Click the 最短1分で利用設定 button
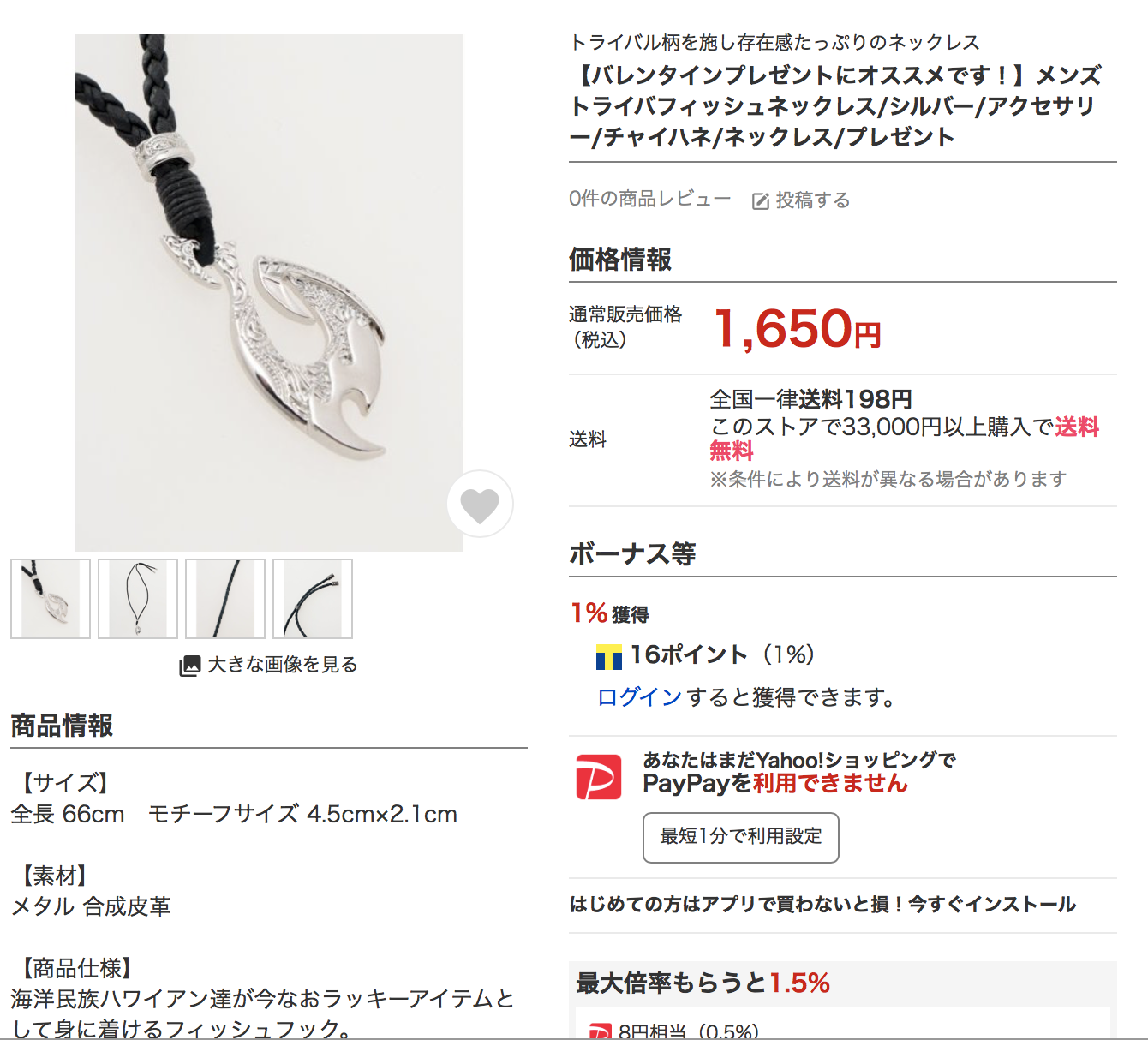The width and height of the screenshot is (1148, 1040). click(x=741, y=837)
